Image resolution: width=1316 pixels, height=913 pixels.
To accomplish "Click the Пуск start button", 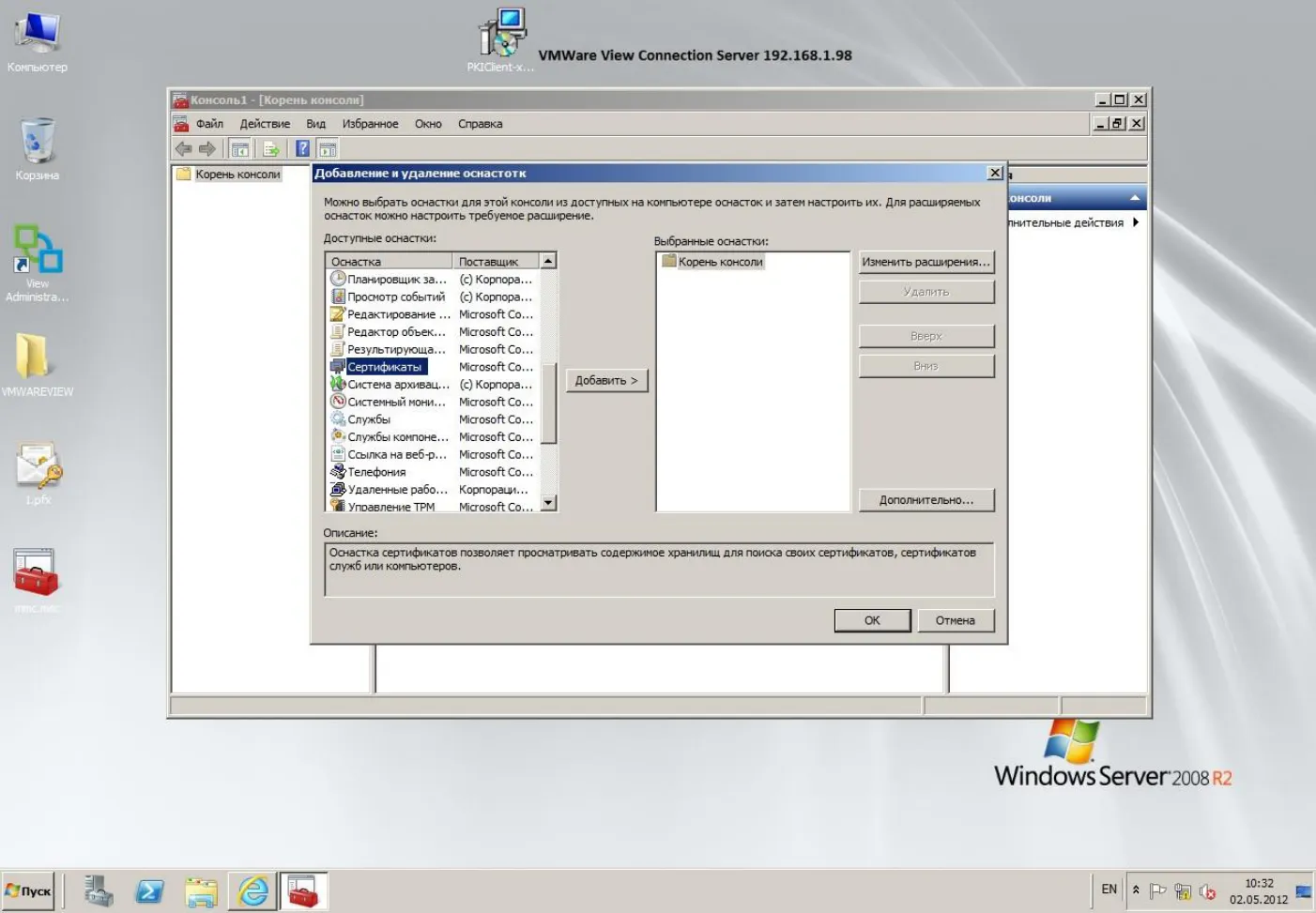I will click(x=29, y=890).
